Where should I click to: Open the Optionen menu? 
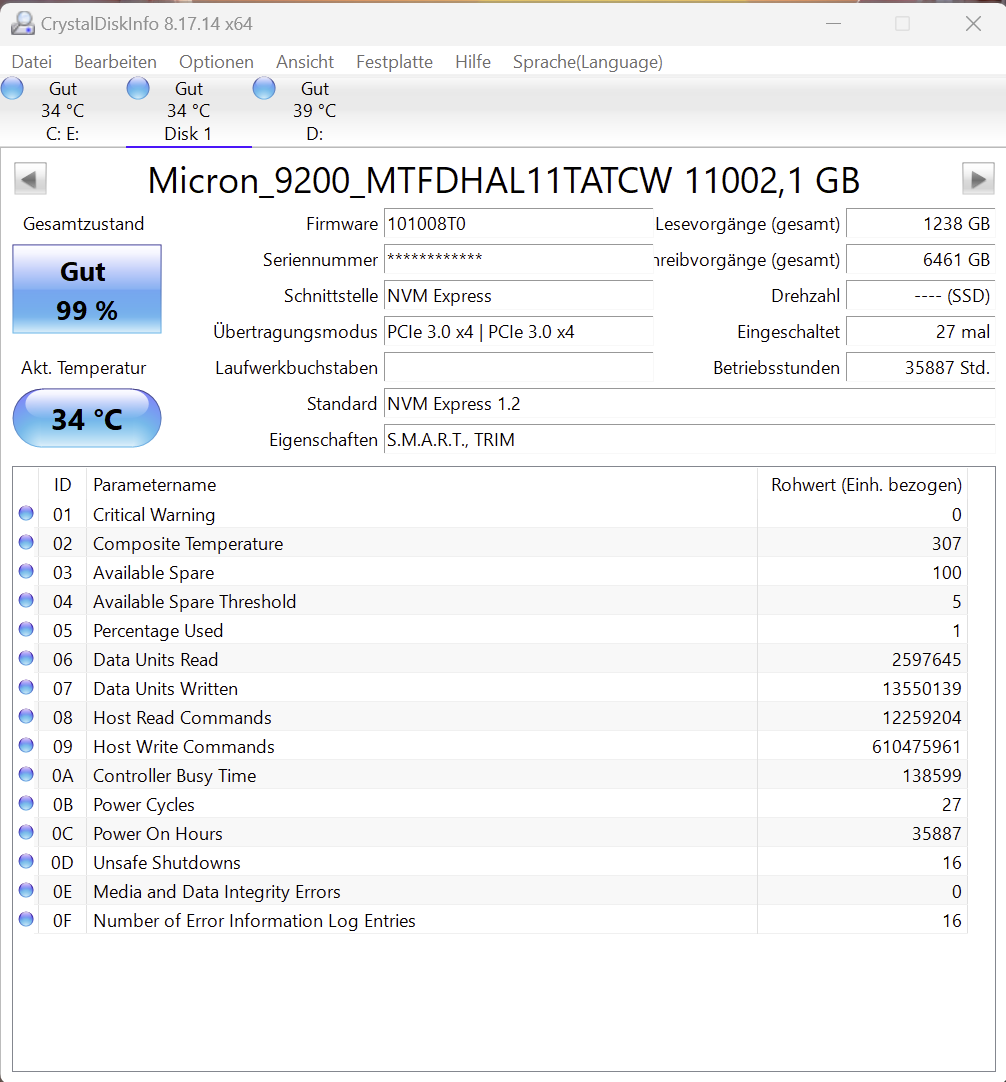[216, 62]
